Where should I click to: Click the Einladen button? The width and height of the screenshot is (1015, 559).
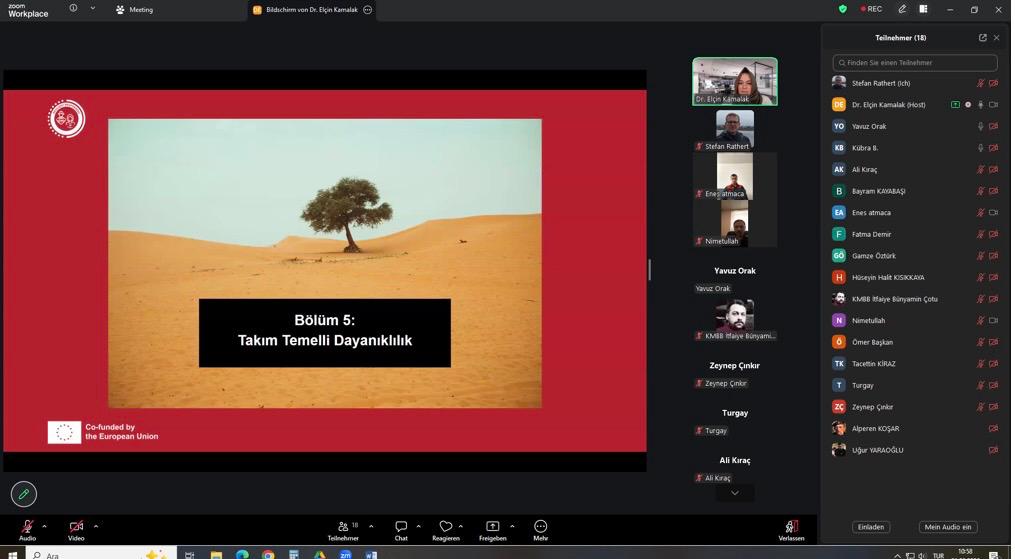click(x=870, y=527)
